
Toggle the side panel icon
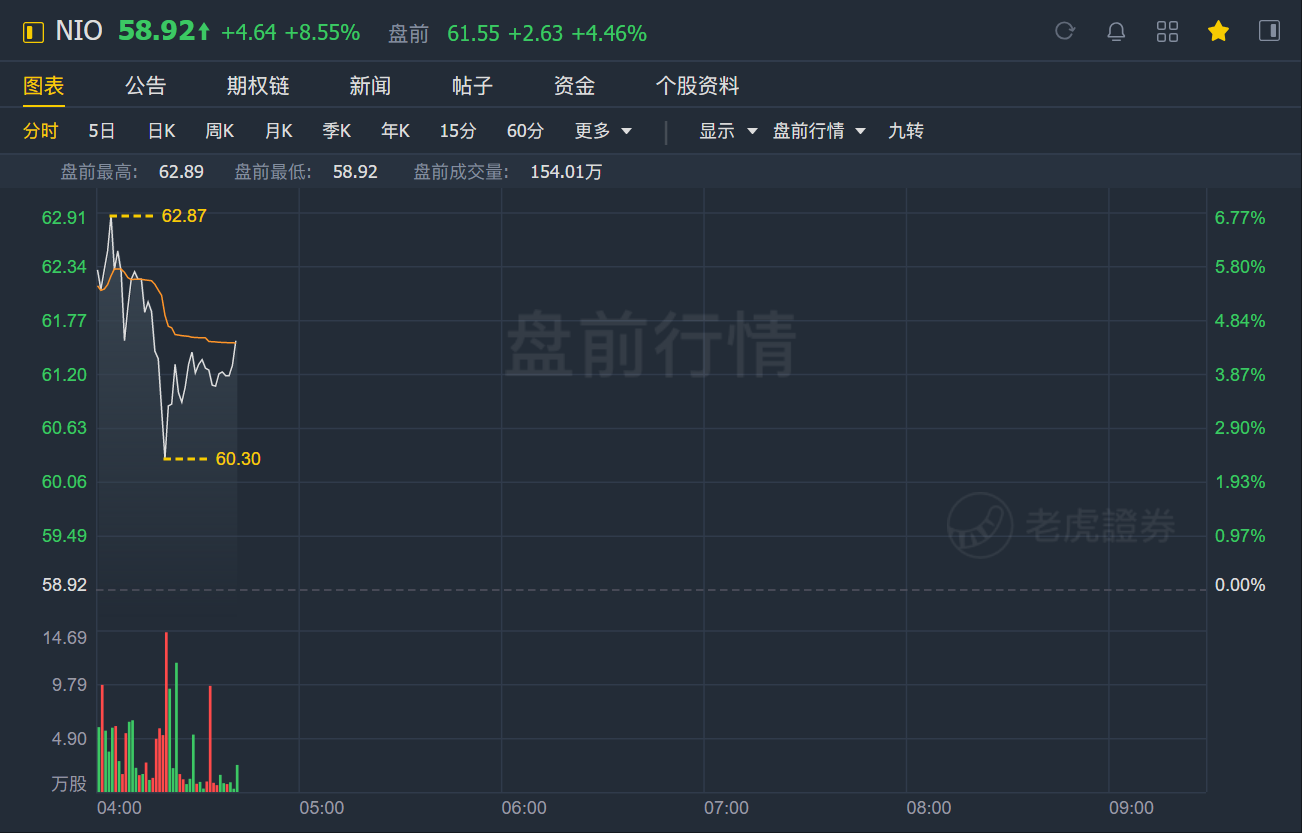point(1269,32)
